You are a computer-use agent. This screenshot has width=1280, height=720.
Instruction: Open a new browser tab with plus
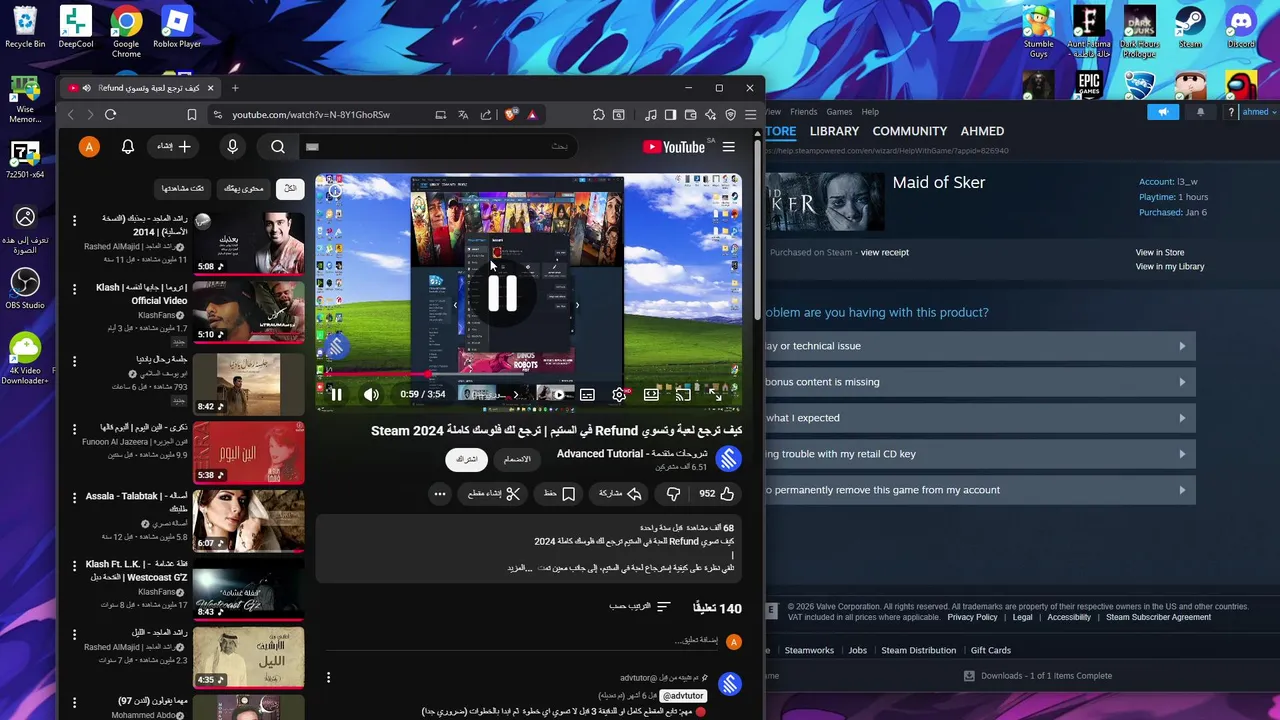235,88
